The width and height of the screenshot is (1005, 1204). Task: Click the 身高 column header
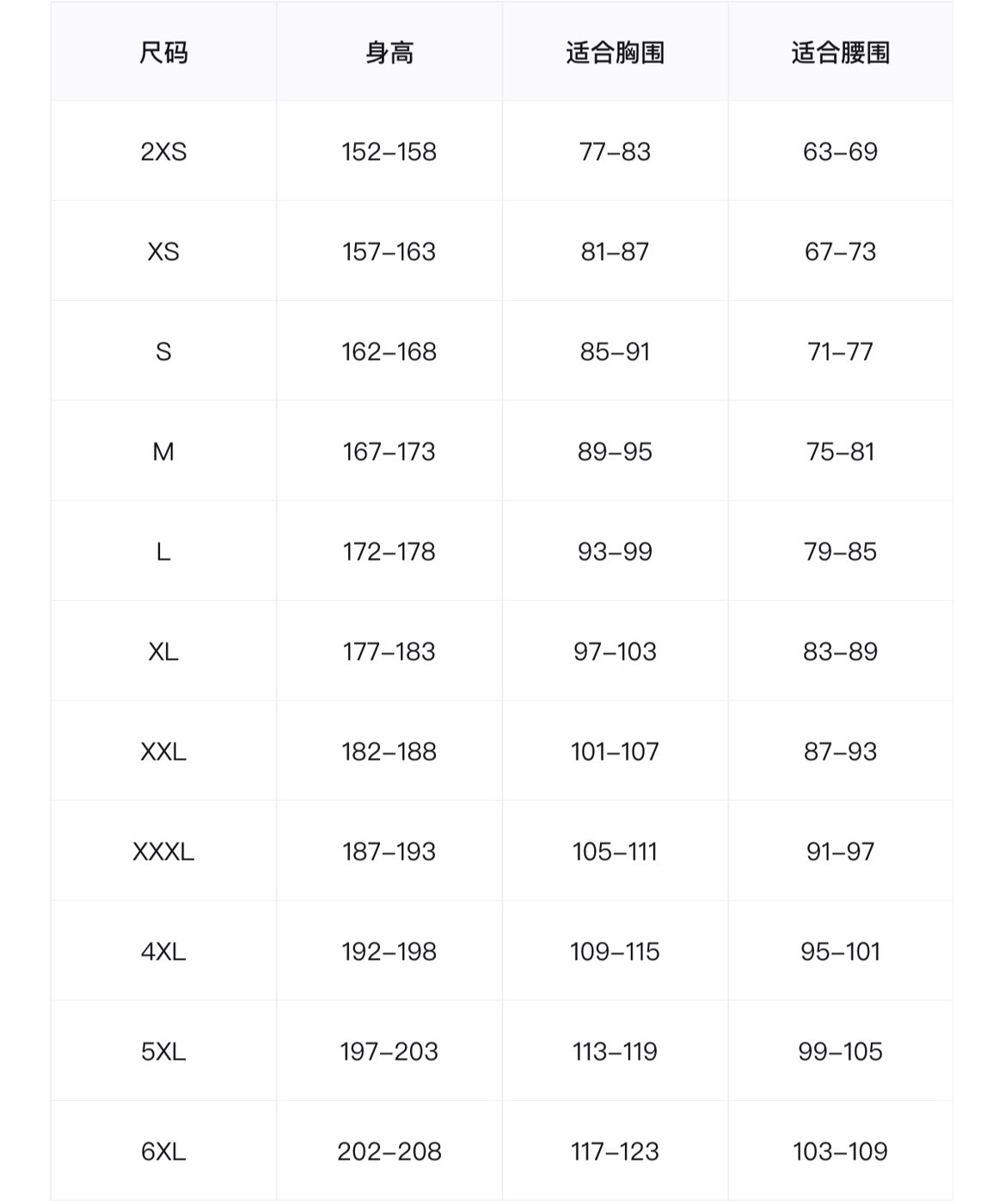(x=389, y=53)
